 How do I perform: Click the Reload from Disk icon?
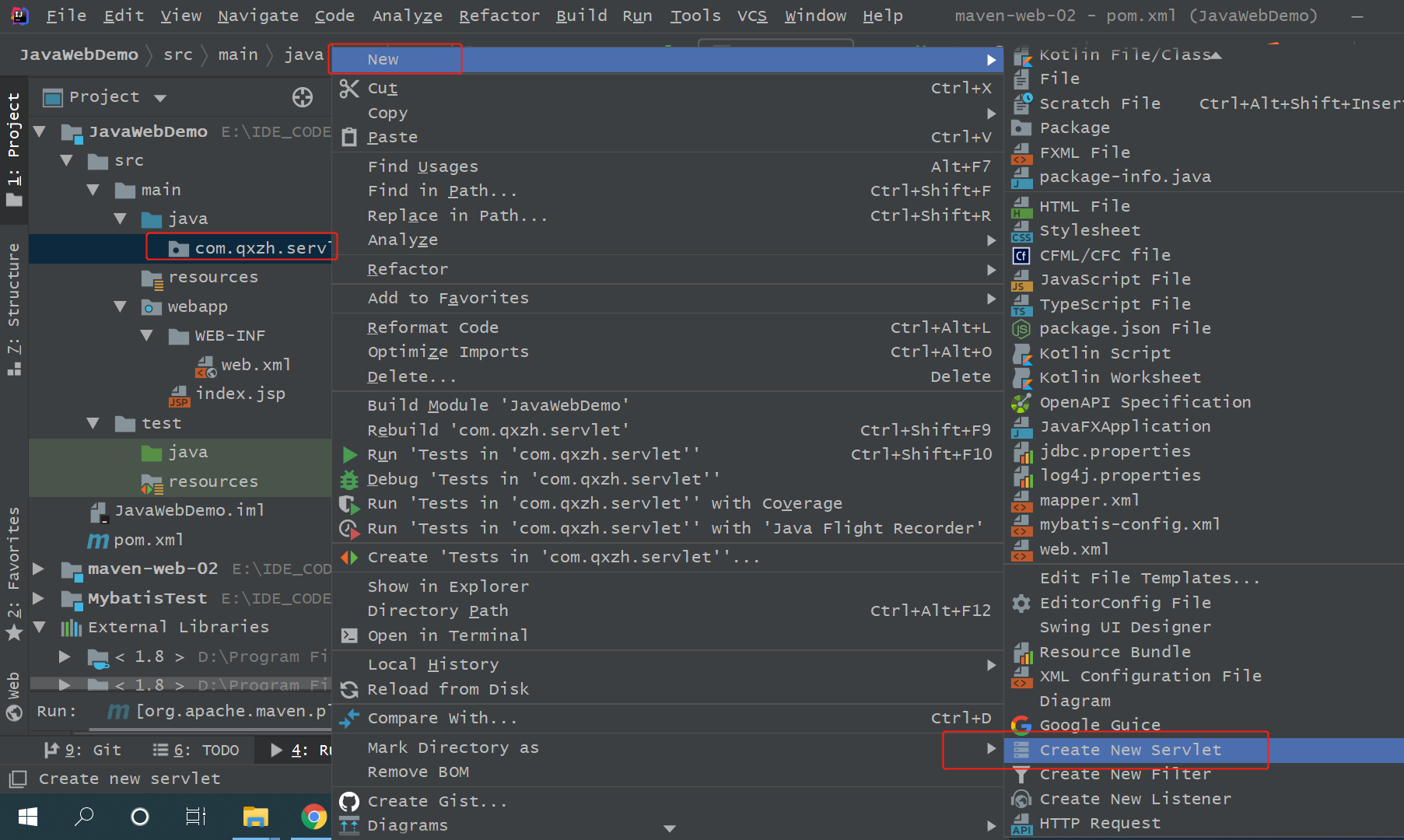(x=349, y=690)
